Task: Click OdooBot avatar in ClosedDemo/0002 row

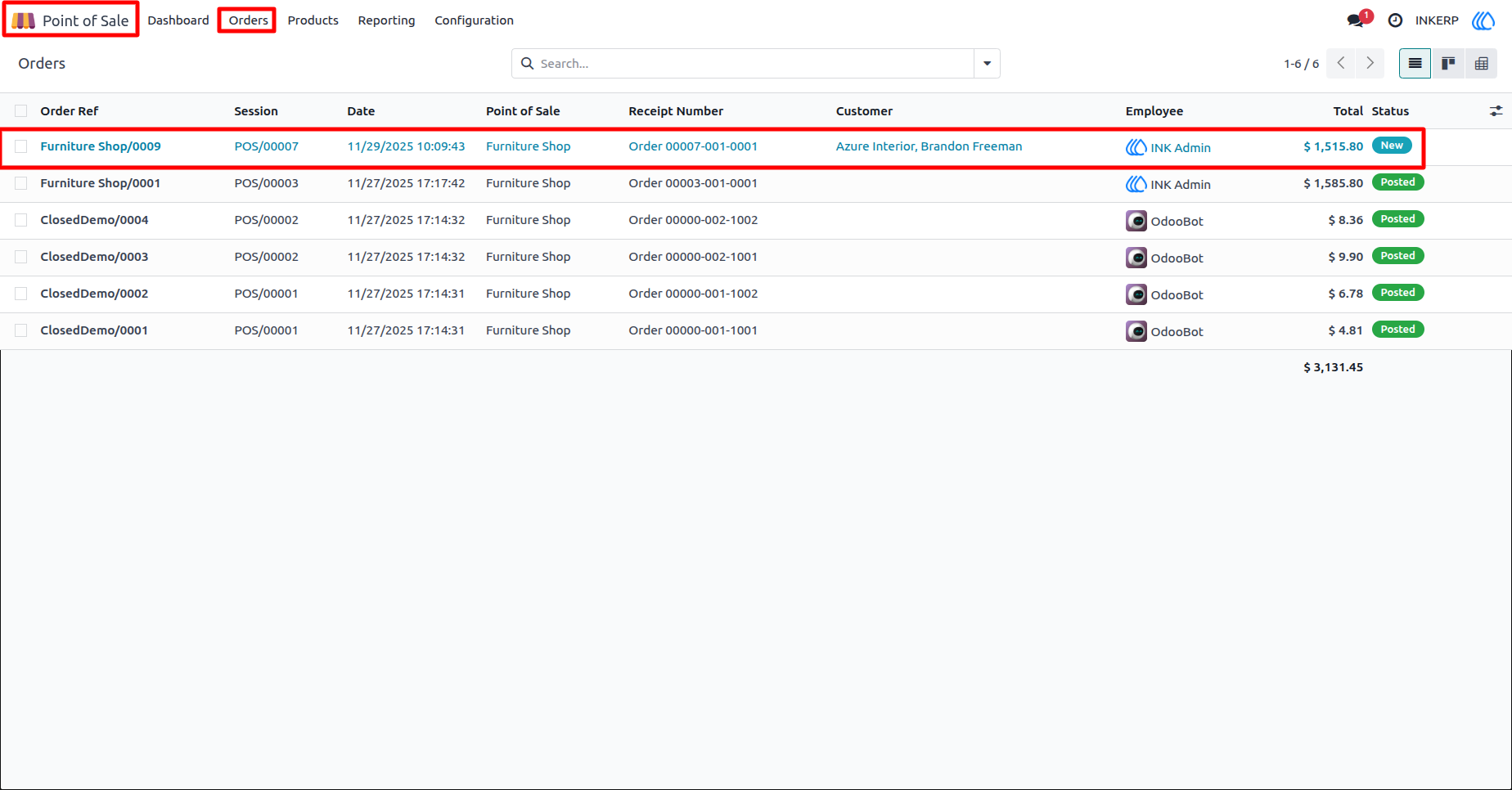Action: click(1136, 294)
